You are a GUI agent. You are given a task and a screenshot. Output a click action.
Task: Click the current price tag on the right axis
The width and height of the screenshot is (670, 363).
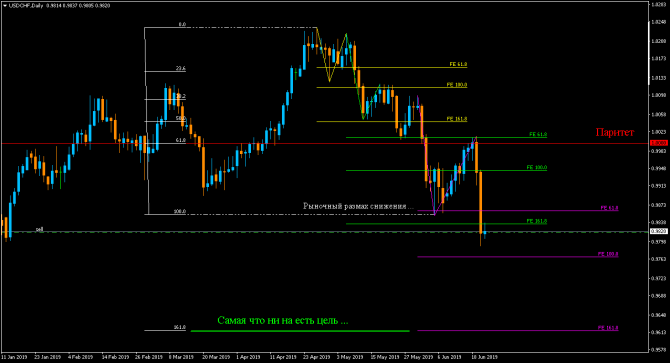(x=658, y=231)
